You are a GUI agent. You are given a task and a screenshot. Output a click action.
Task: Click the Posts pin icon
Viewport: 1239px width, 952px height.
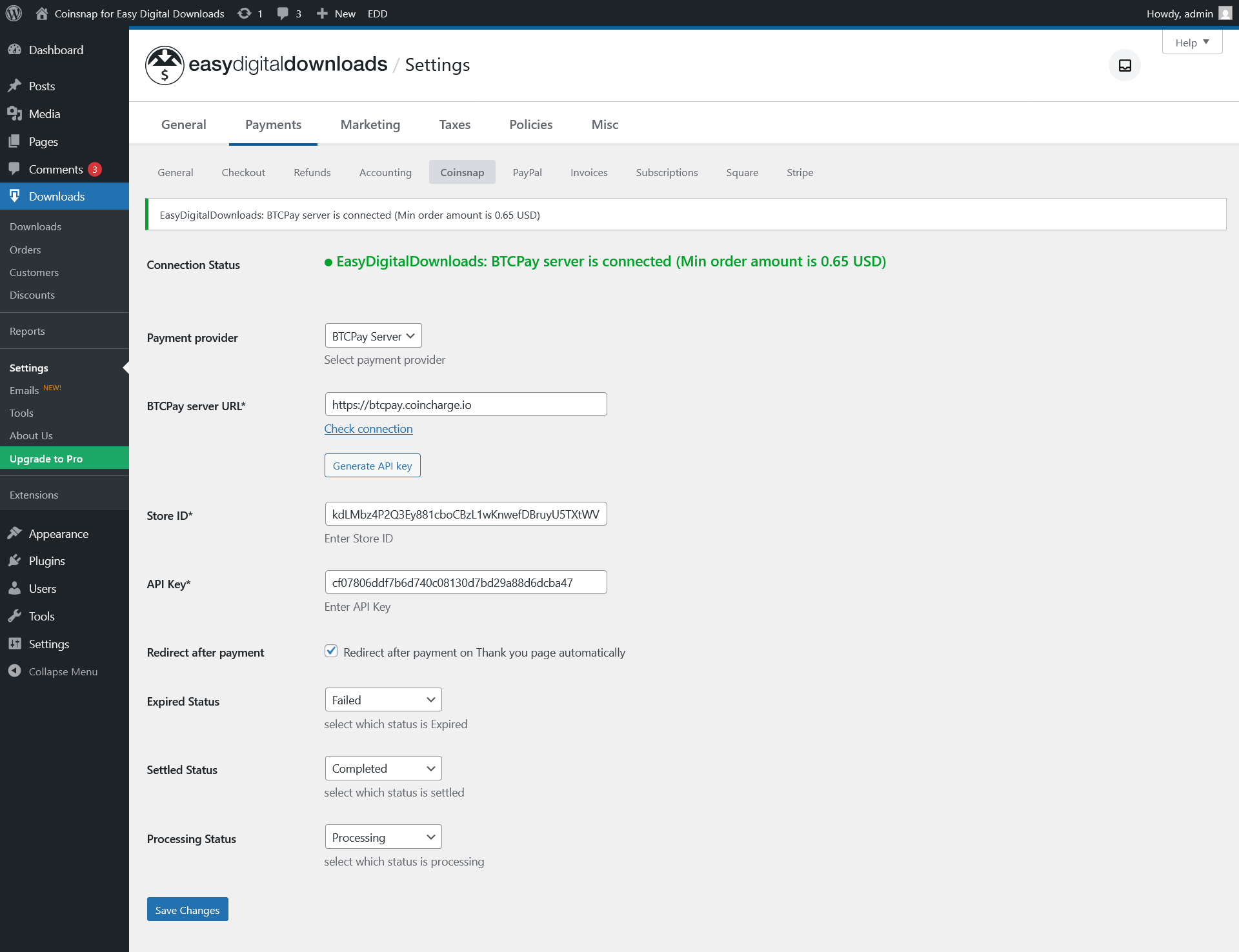pos(15,86)
